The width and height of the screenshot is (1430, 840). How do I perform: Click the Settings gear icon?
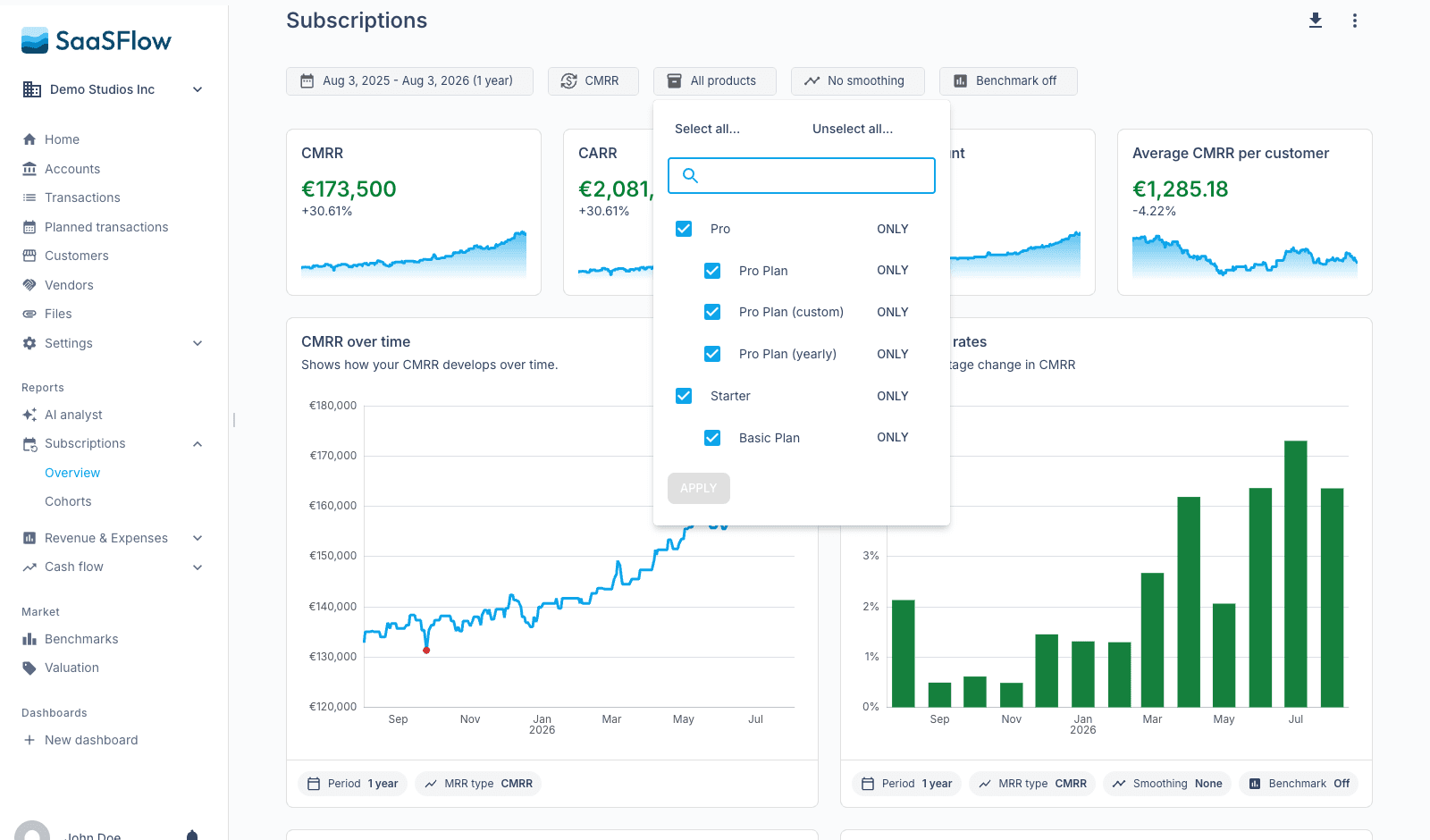point(29,343)
